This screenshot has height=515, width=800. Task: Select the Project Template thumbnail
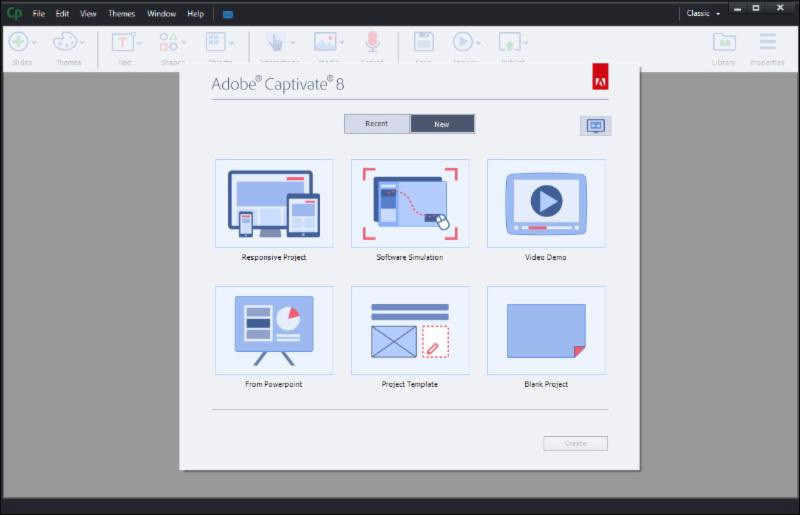[x=410, y=330]
